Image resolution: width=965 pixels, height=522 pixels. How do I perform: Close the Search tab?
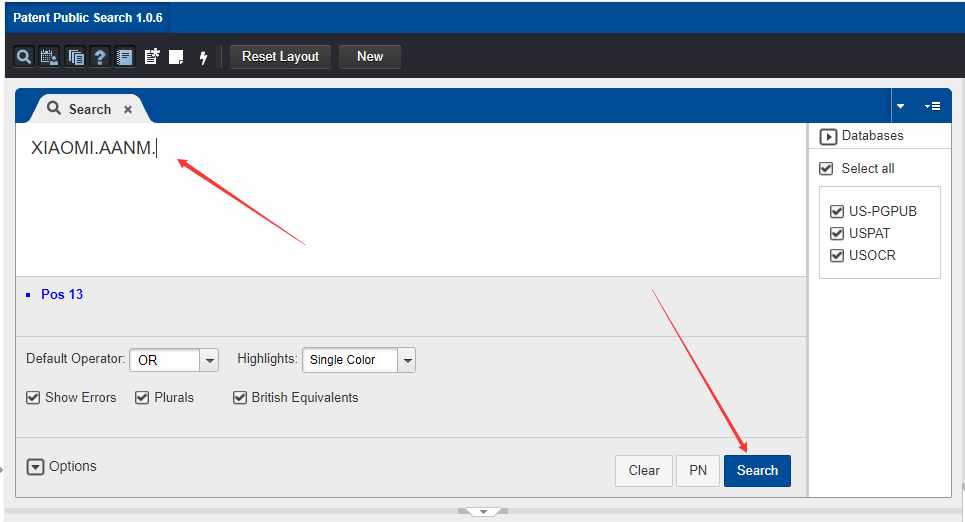coord(128,110)
